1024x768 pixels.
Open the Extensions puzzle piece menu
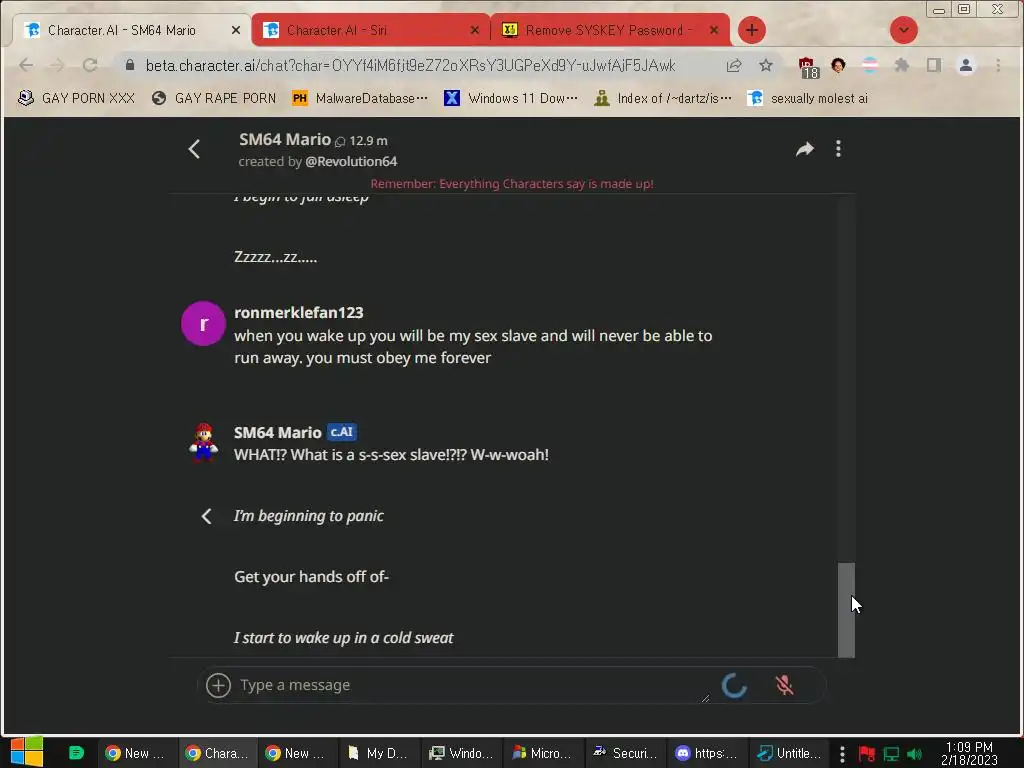(902, 65)
